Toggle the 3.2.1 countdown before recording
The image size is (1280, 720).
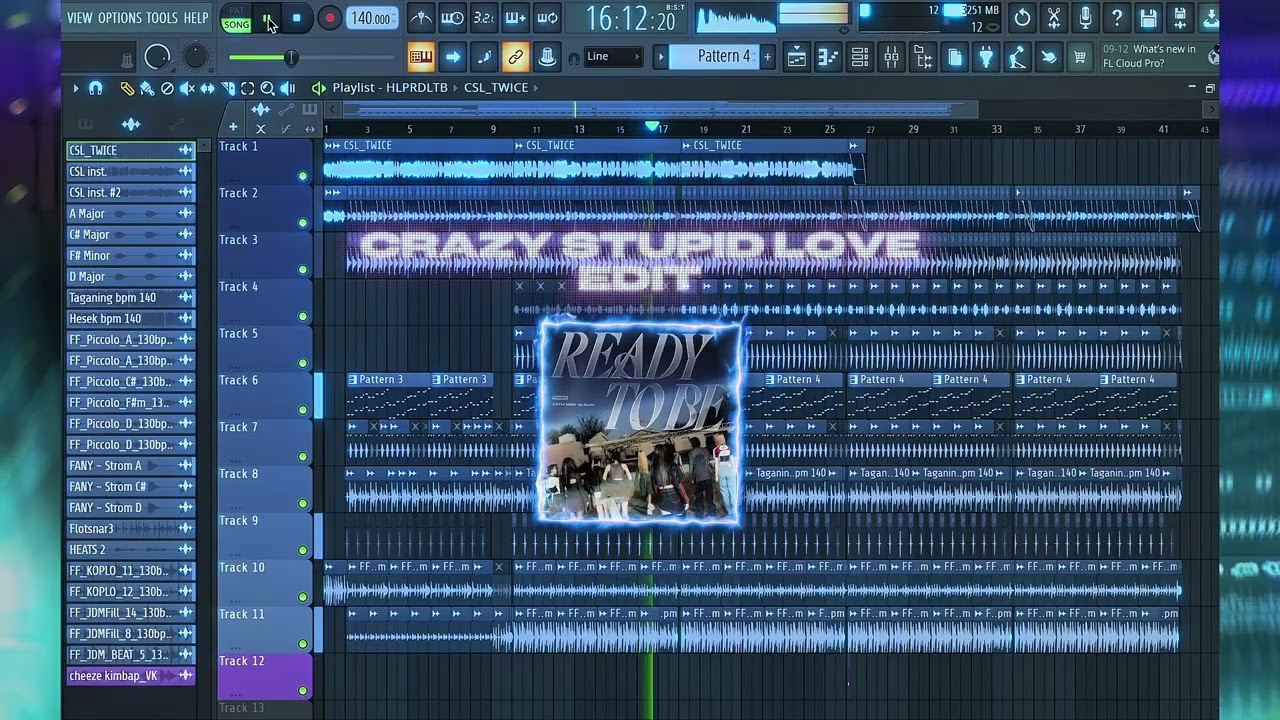pyautogui.click(x=483, y=18)
